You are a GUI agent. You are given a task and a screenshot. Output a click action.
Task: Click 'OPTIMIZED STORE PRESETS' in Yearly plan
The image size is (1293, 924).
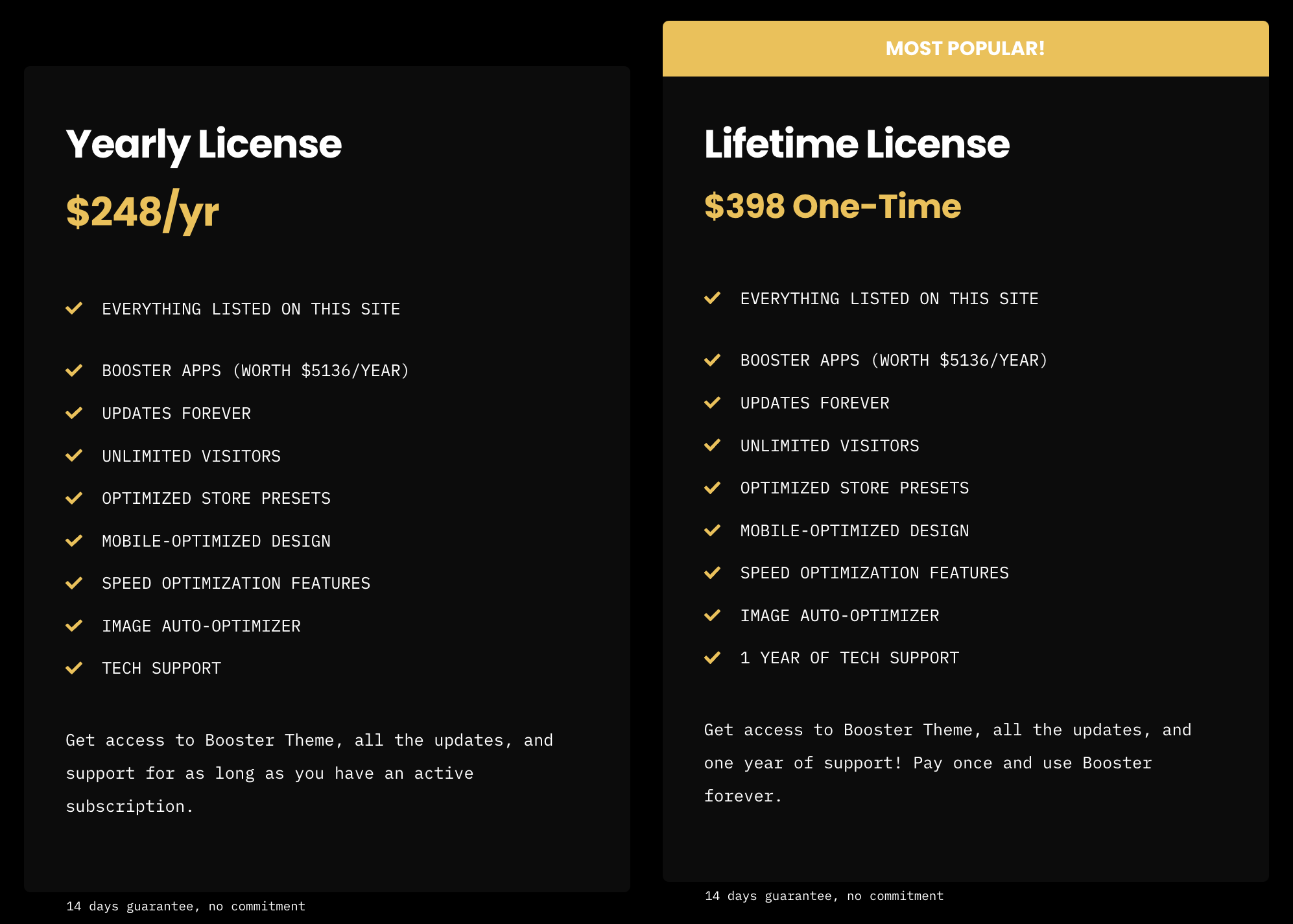216,499
